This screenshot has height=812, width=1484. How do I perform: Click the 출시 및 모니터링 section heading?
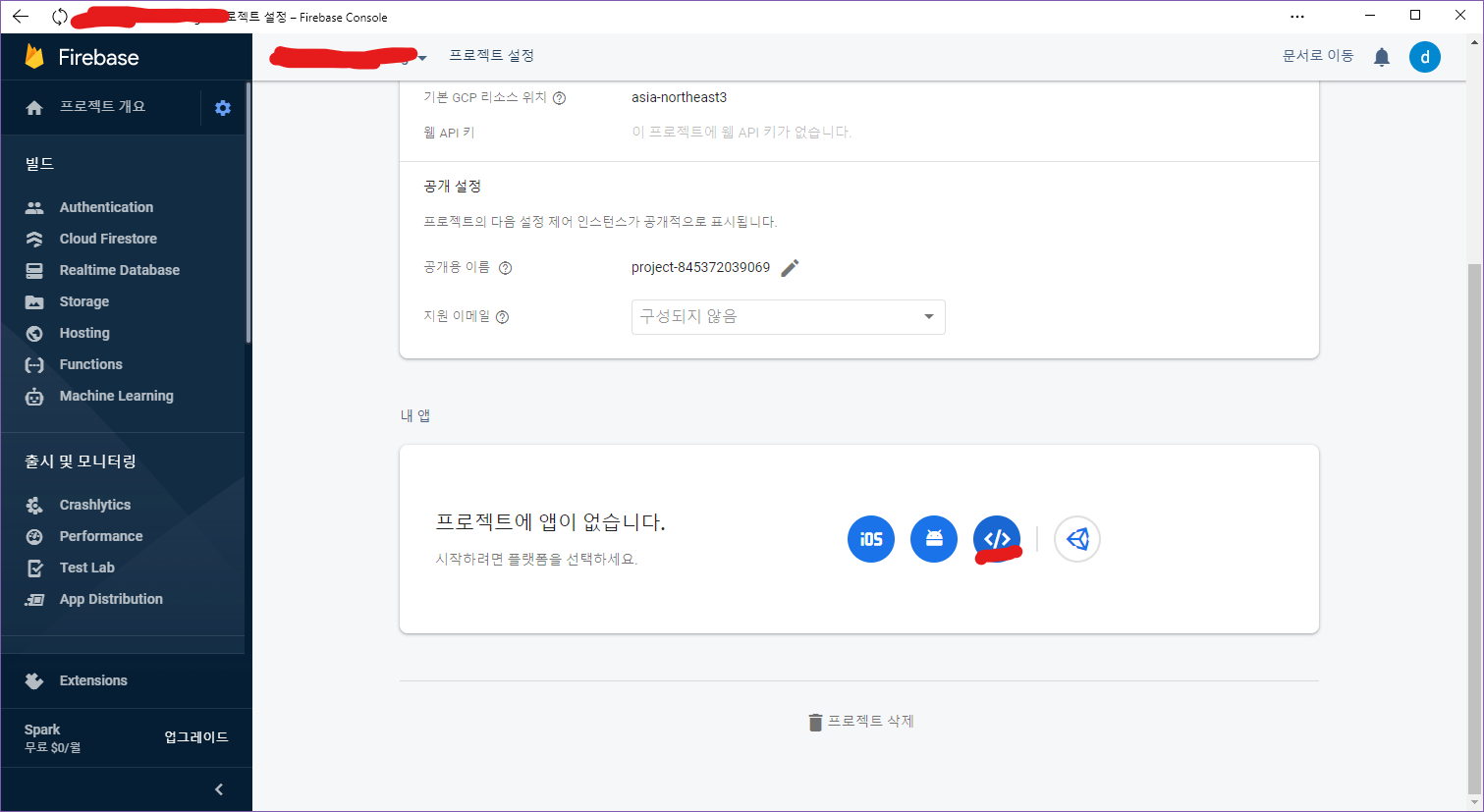click(81, 461)
